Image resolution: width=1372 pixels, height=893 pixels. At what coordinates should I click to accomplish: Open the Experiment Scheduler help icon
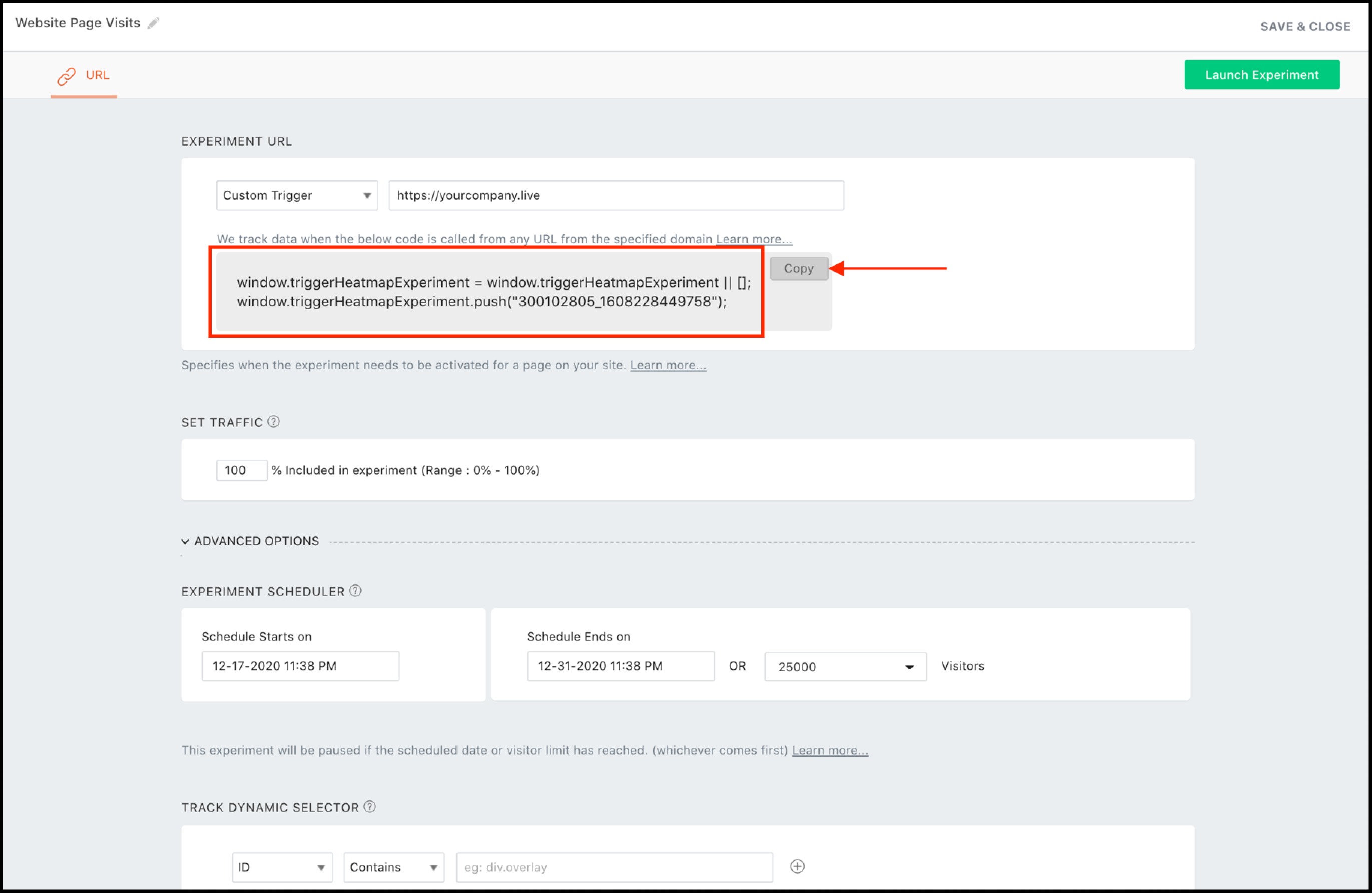point(356,591)
